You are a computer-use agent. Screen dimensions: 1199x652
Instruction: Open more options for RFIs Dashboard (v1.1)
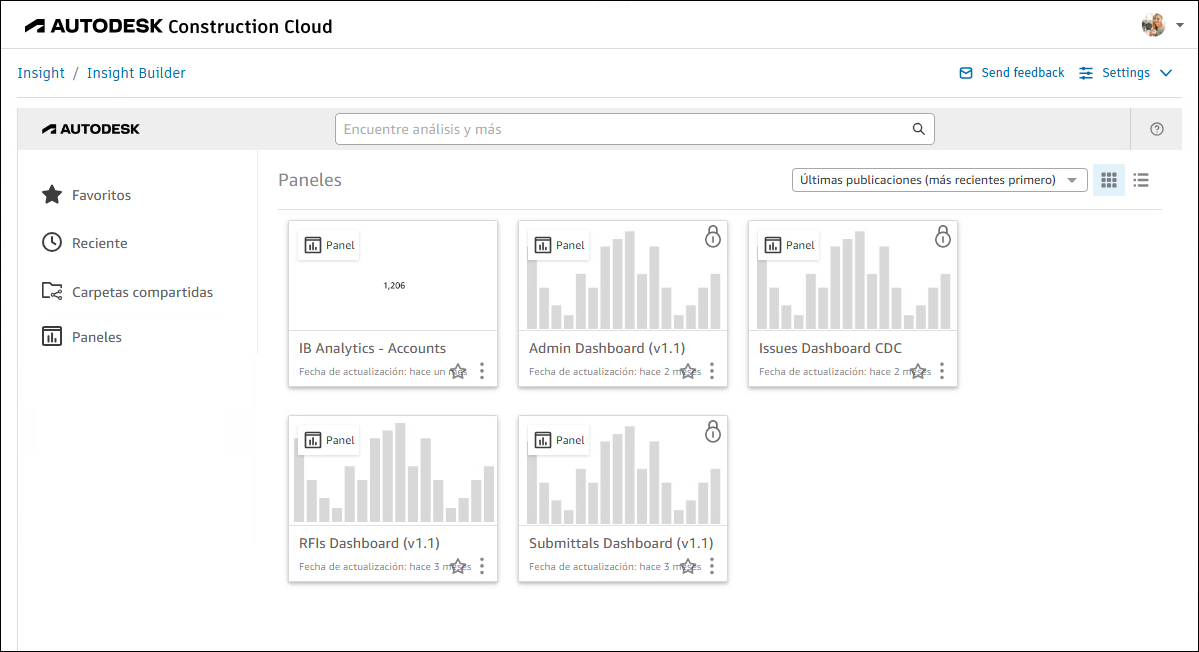(x=482, y=566)
